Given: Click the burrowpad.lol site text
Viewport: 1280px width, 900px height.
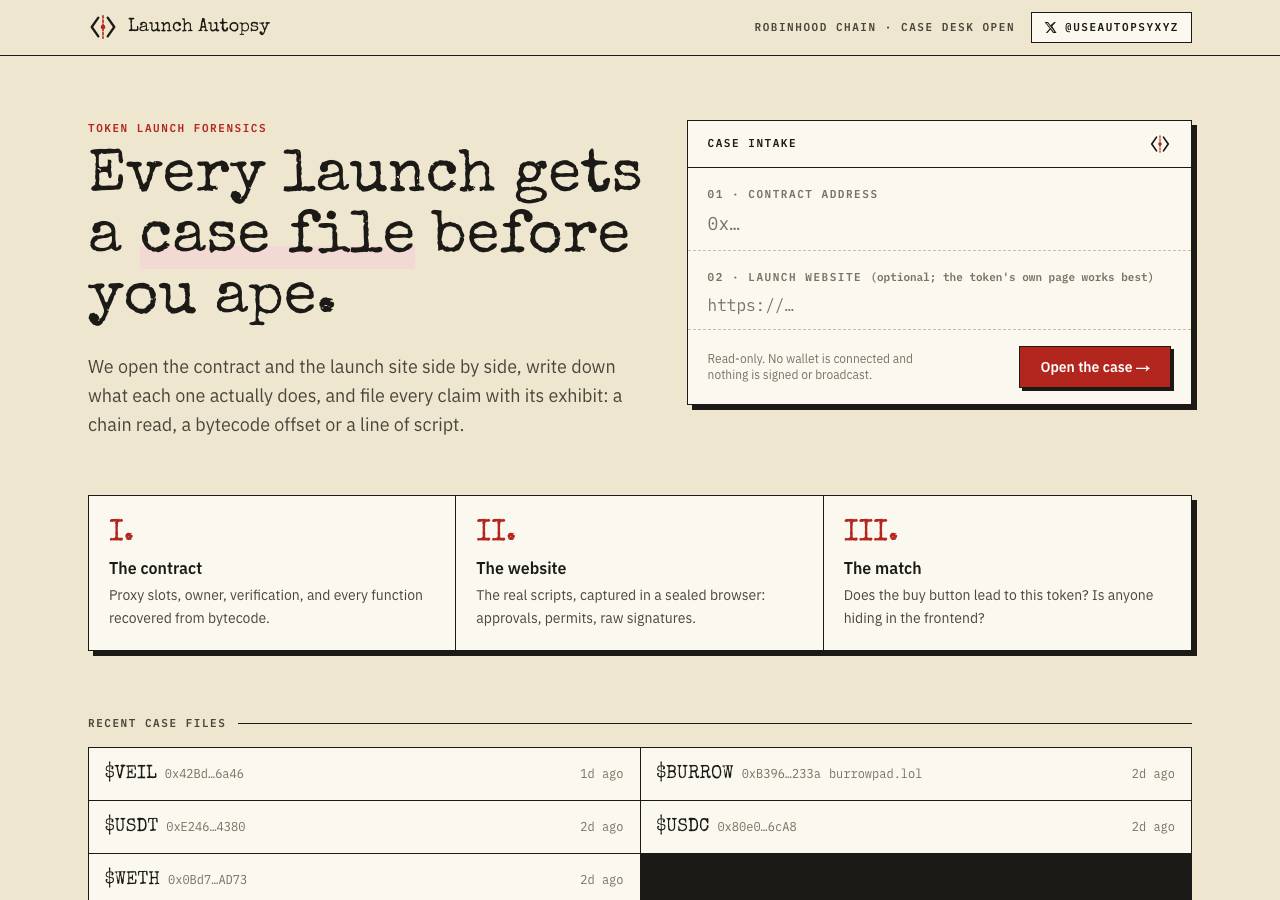Looking at the screenshot, I should [x=875, y=774].
